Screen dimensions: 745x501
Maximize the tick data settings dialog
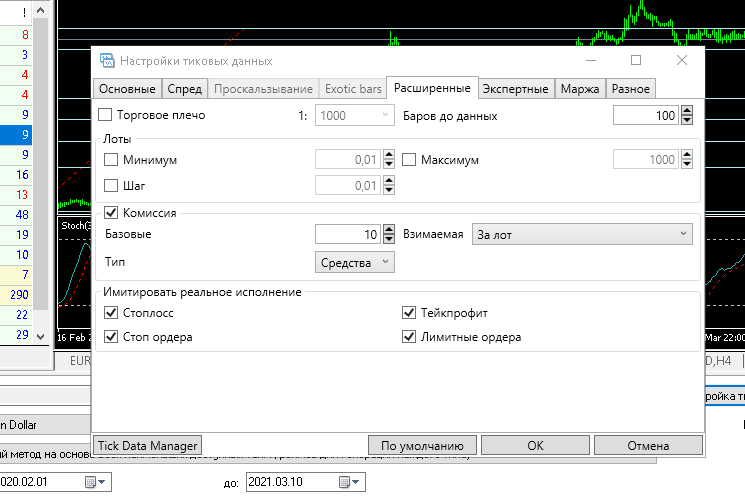pyautogui.click(x=636, y=60)
